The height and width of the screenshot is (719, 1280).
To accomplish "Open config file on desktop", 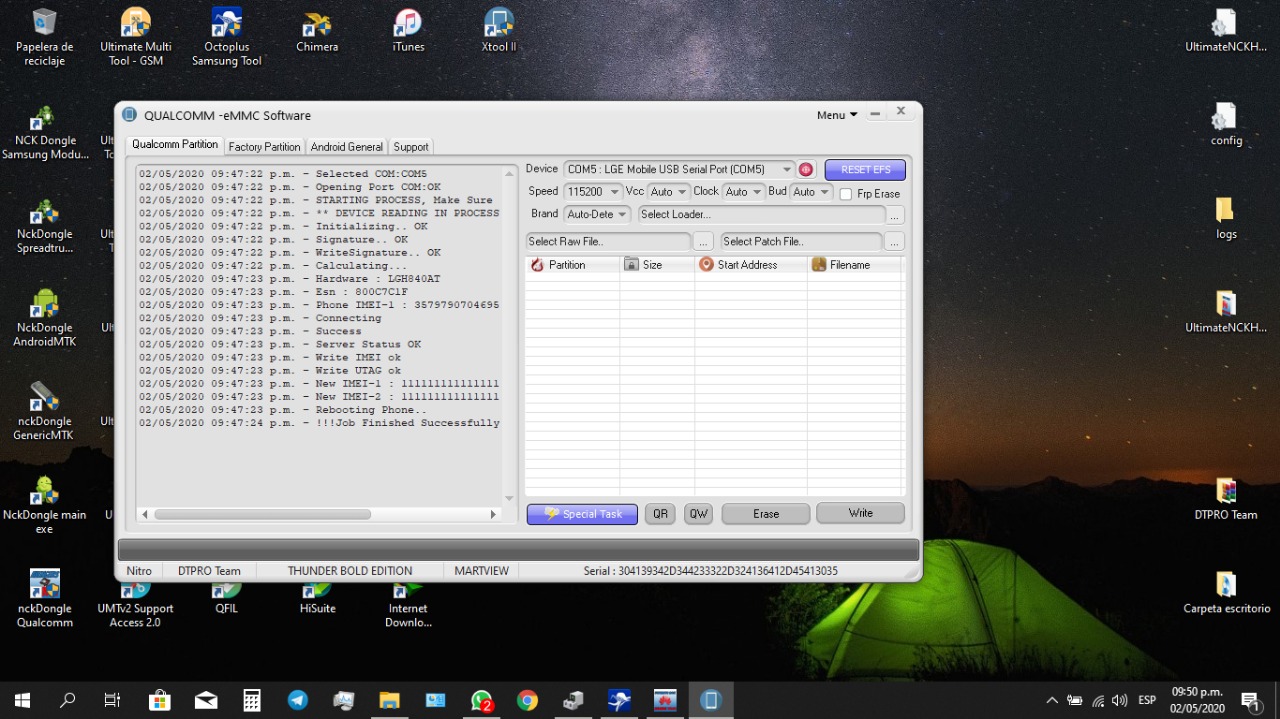I will [1226, 125].
